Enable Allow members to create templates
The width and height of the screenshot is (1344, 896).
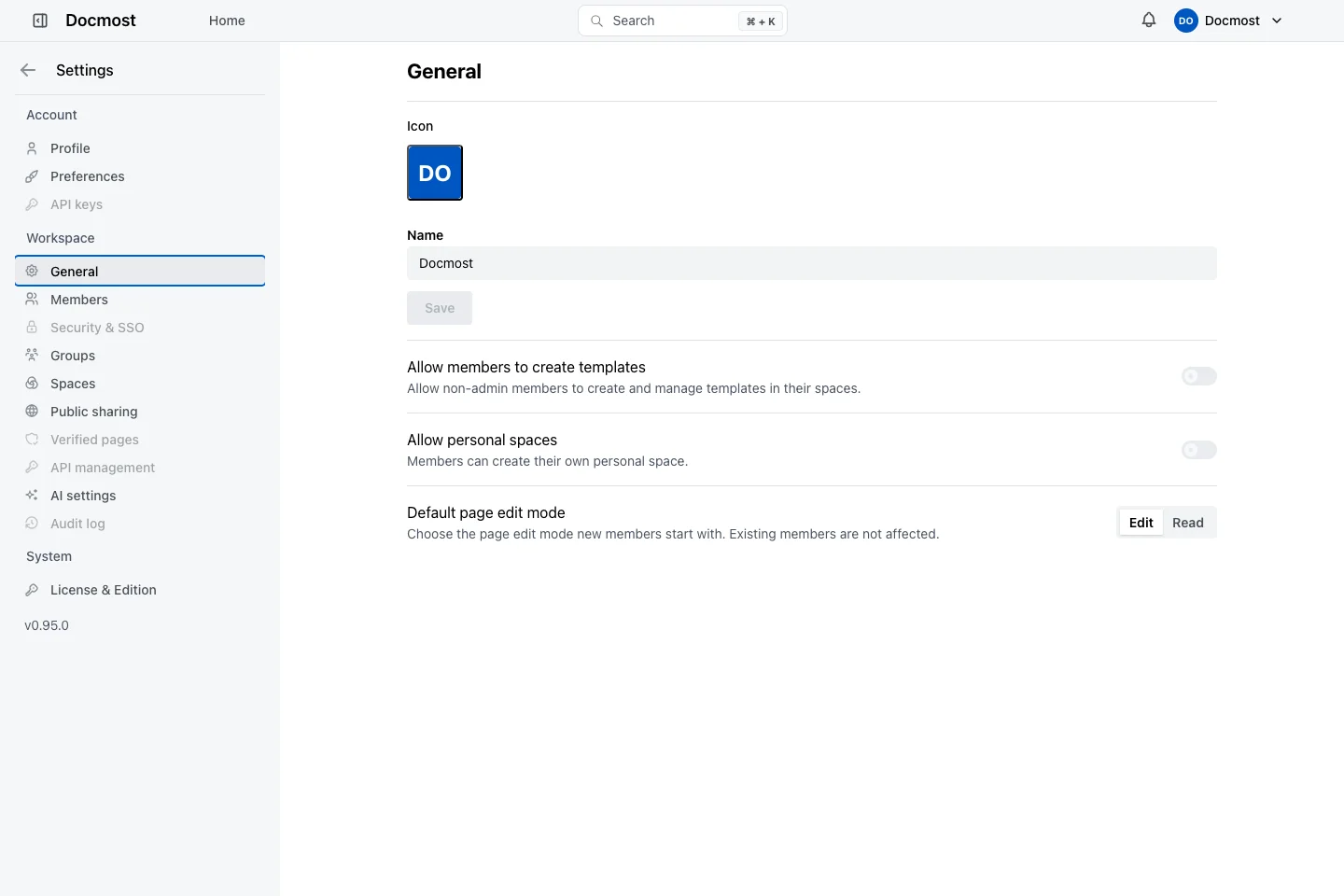tap(1199, 376)
